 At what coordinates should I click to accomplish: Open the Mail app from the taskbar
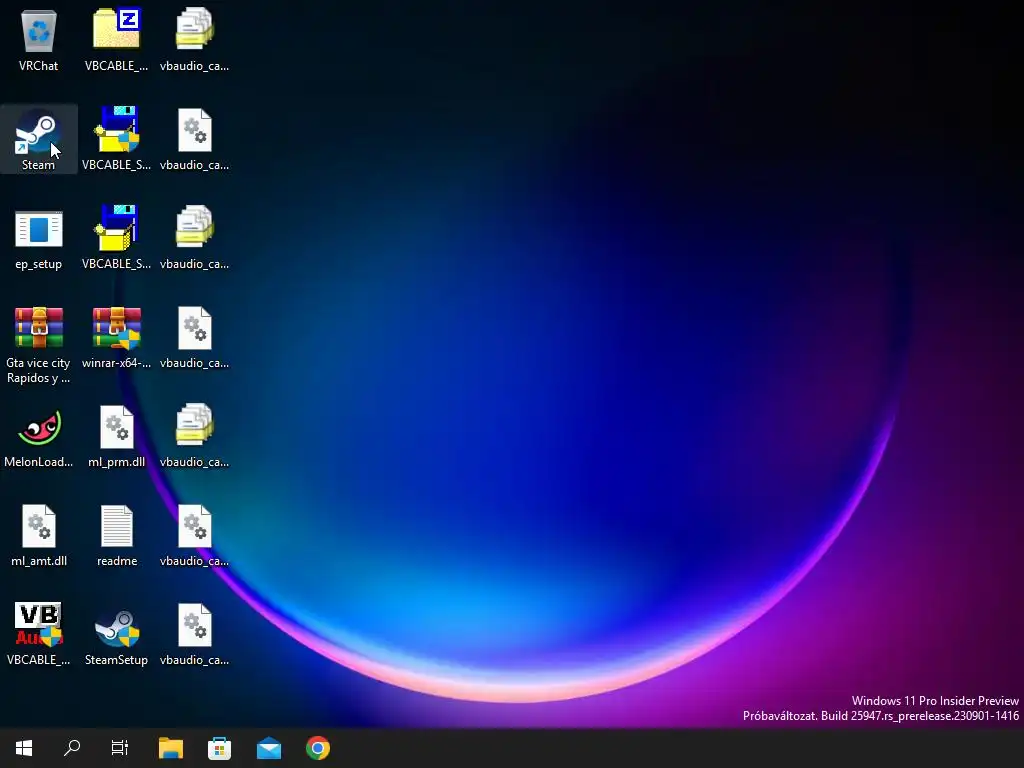click(268, 748)
